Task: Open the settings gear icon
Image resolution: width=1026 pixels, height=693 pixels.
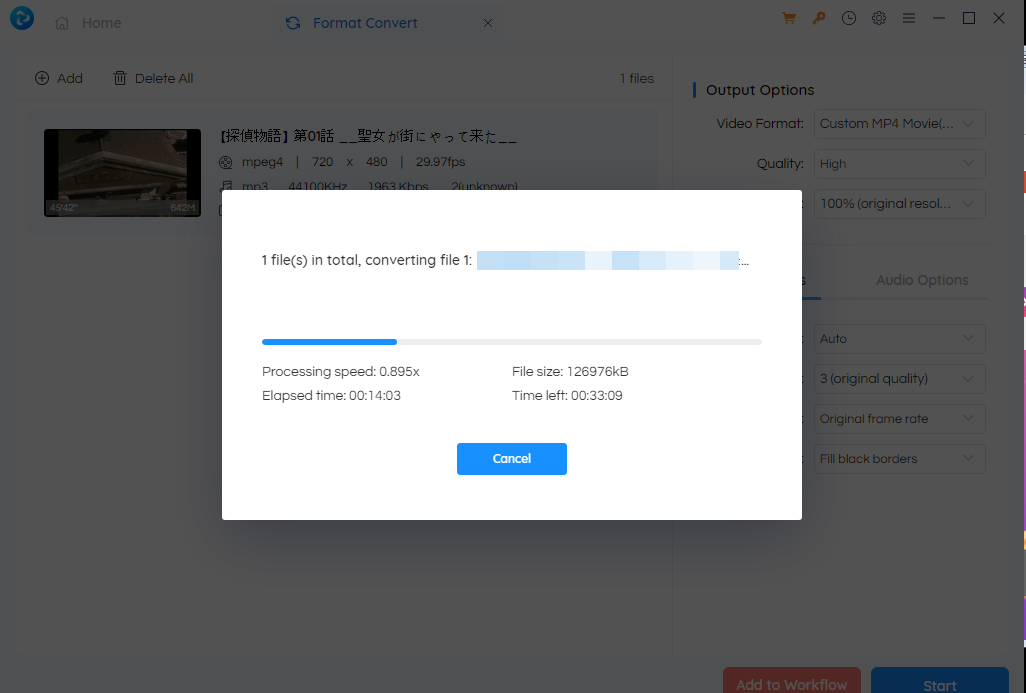Action: (879, 18)
